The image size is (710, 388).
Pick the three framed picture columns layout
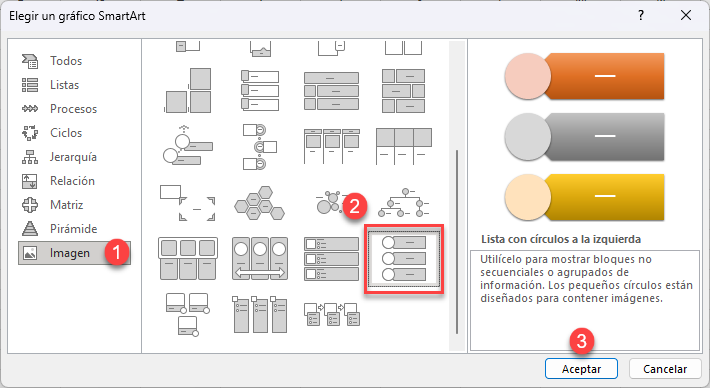(331, 146)
